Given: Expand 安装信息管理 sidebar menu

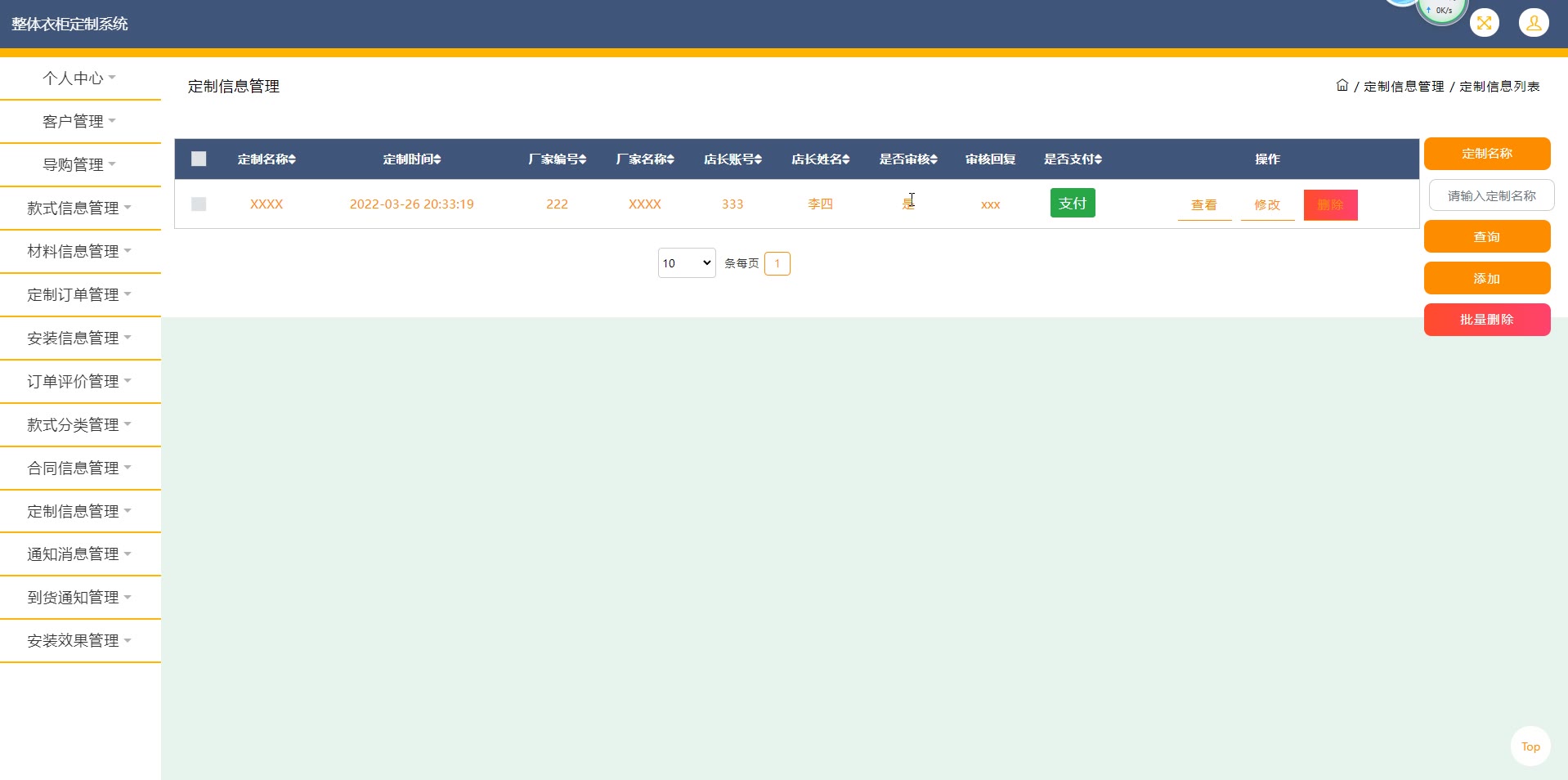Looking at the screenshot, I should [80, 338].
